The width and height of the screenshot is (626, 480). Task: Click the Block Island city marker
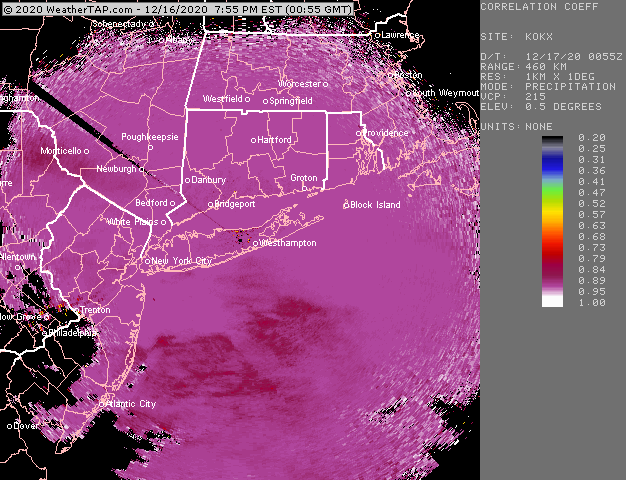346,205
